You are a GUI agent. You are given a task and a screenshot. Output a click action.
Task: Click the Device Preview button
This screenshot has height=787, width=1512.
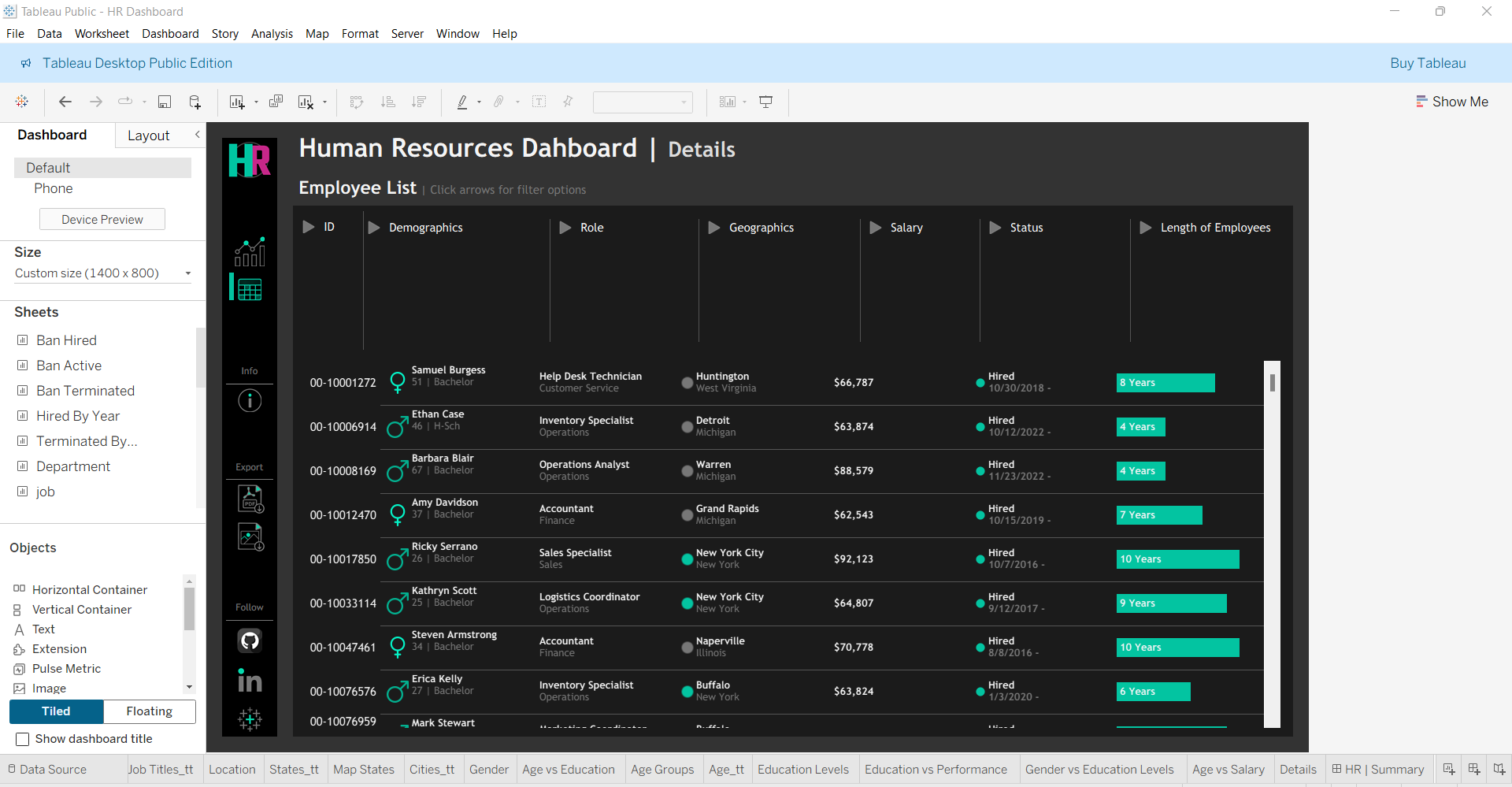[x=102, y=220]
